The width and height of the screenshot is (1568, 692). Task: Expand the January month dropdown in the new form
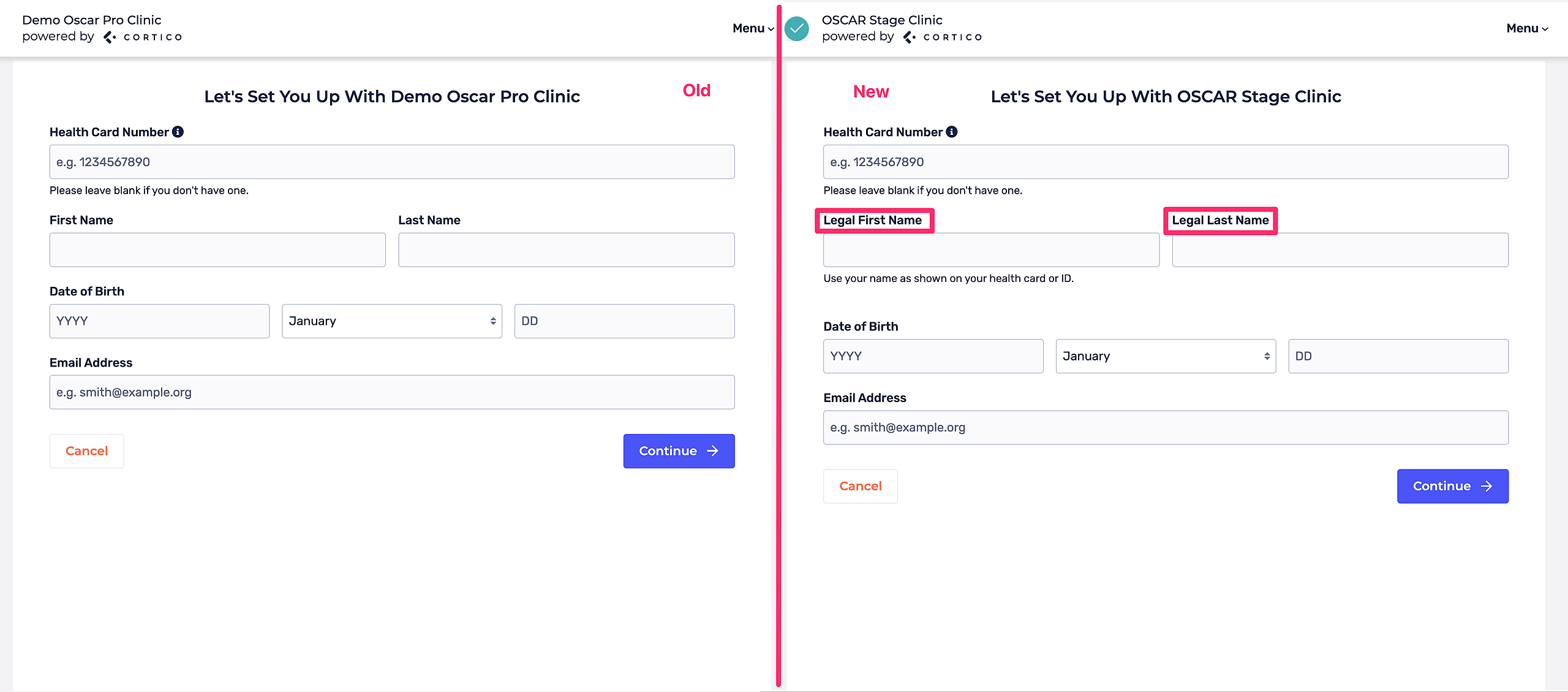pyautogui.click(x=1165, y=356)
